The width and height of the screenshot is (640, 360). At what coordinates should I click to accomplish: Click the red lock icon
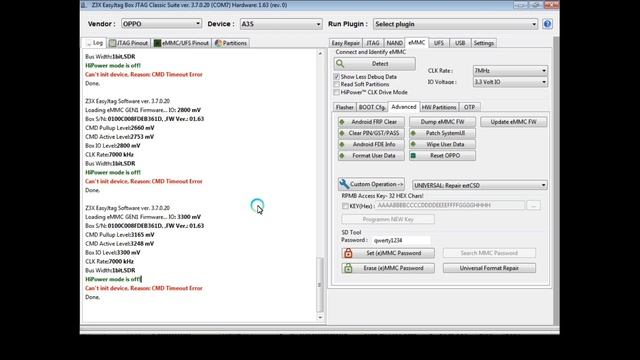348,253
